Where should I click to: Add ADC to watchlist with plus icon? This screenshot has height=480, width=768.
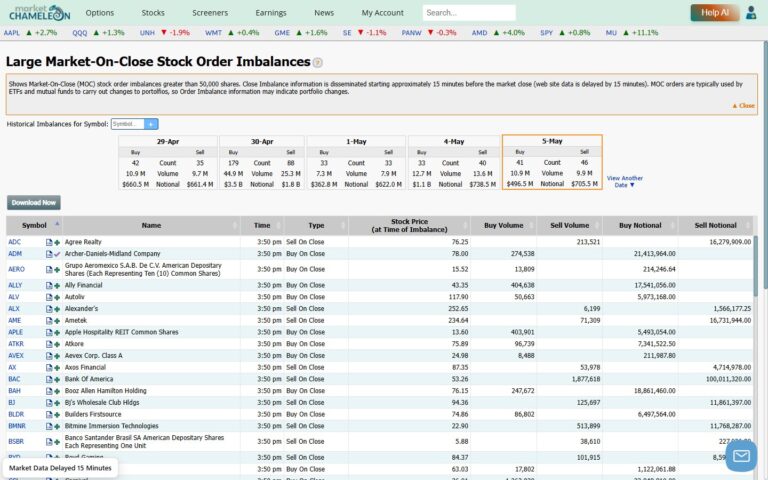pyautogui.click(x=57, y=242)
